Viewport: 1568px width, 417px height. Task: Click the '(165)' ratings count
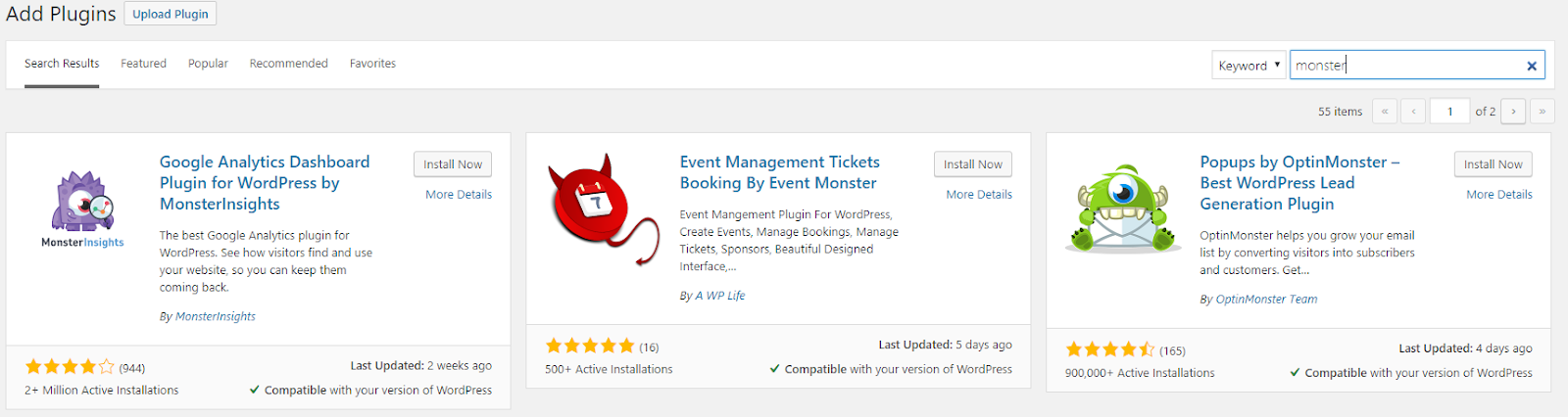pyautogui.click(x=1172, y=351)
